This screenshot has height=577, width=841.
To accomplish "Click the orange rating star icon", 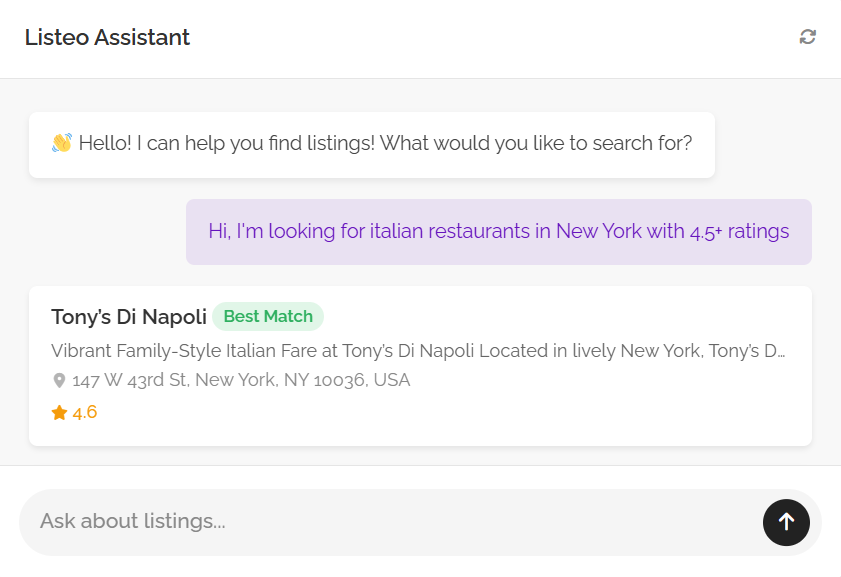I will [59, 412].
